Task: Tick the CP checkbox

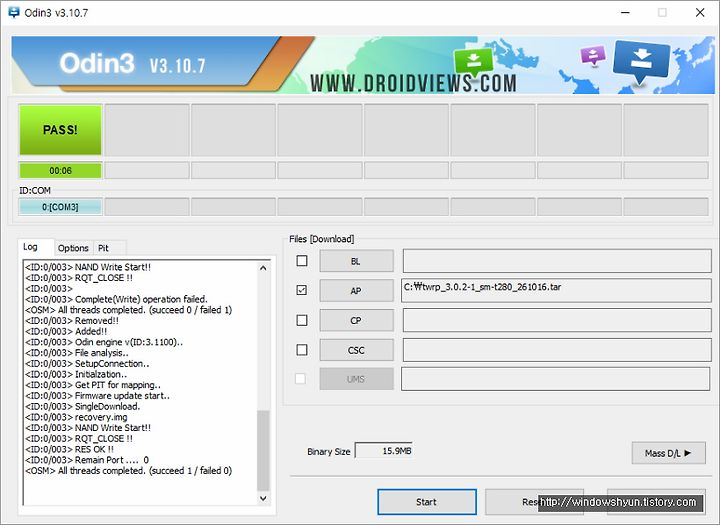Action: [302, 320]
